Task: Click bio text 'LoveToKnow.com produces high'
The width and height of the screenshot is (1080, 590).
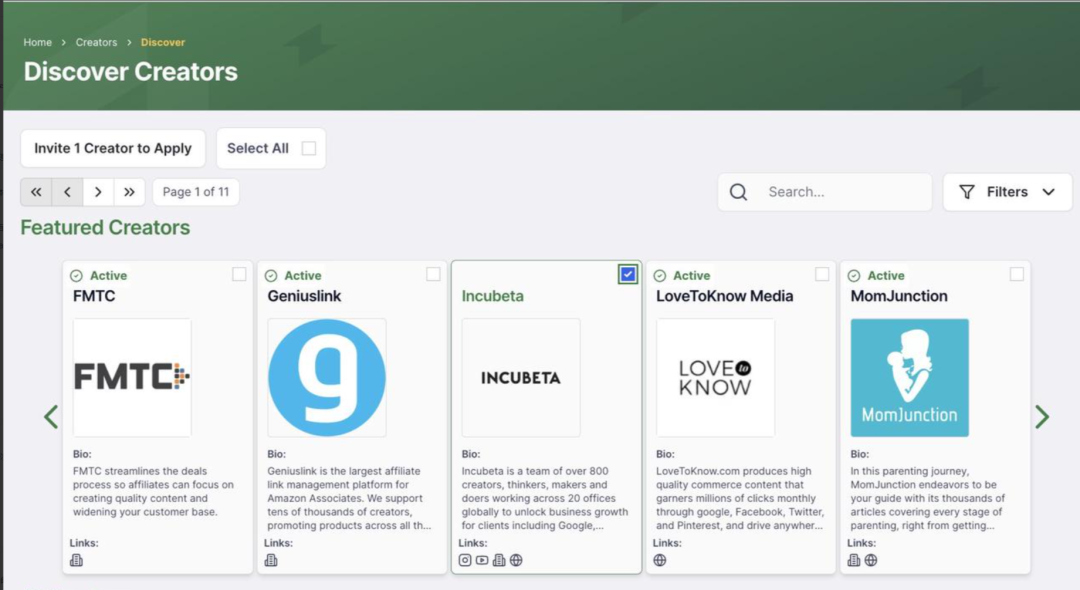Action: pos(734,471)
